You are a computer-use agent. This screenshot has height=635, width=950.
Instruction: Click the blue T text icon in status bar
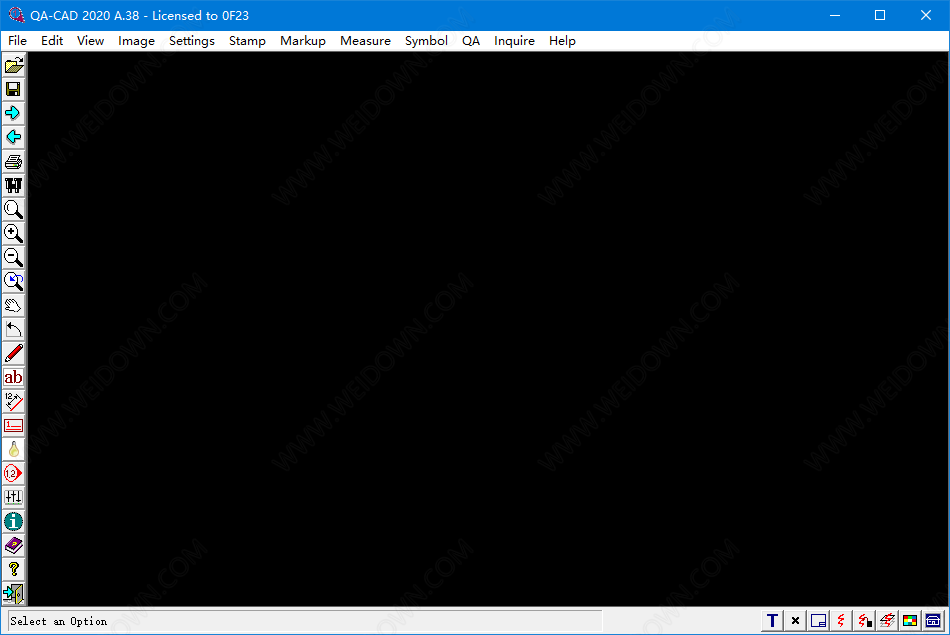tap(772, 620)
